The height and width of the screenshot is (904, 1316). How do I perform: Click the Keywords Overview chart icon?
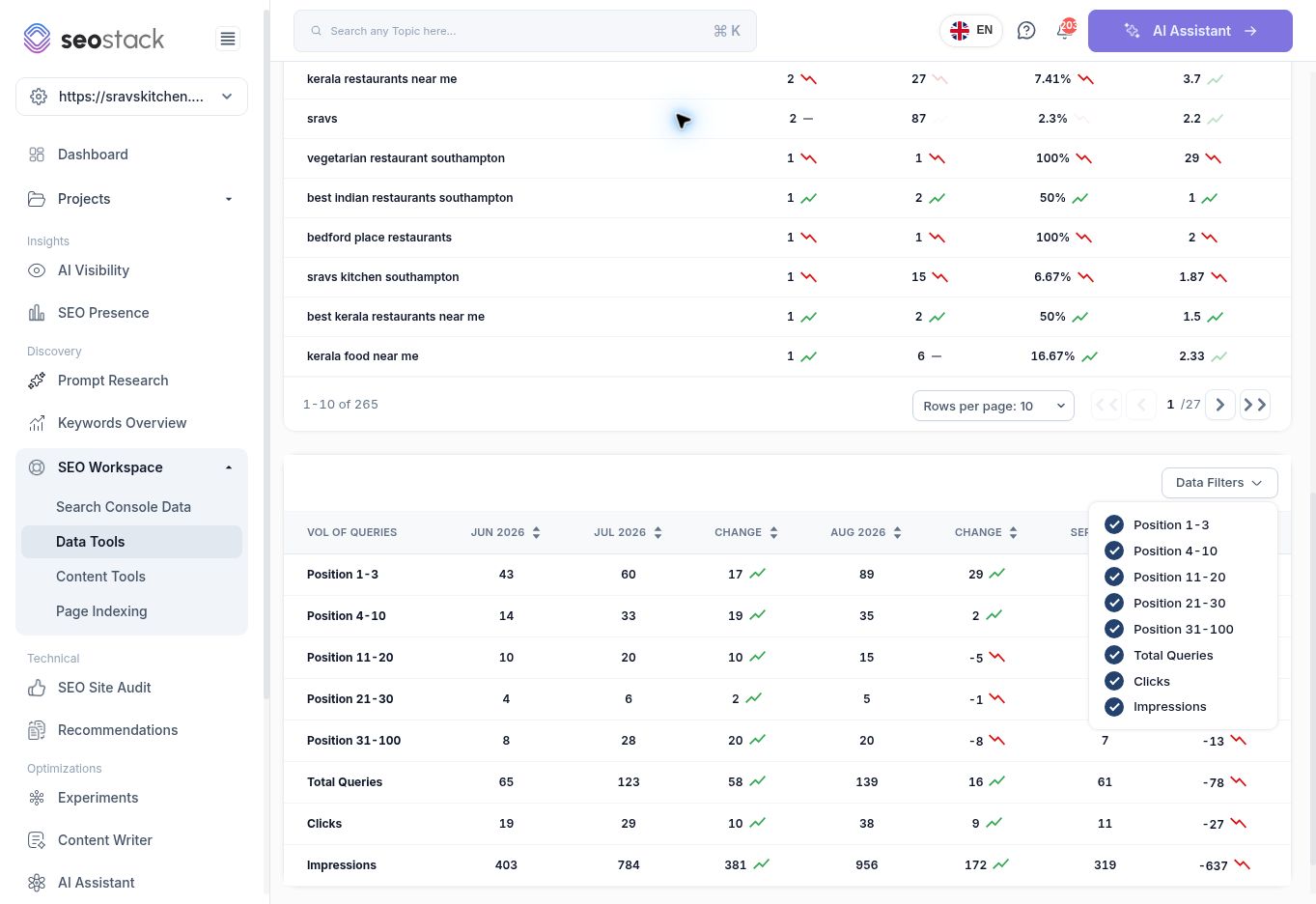(37, 423)
